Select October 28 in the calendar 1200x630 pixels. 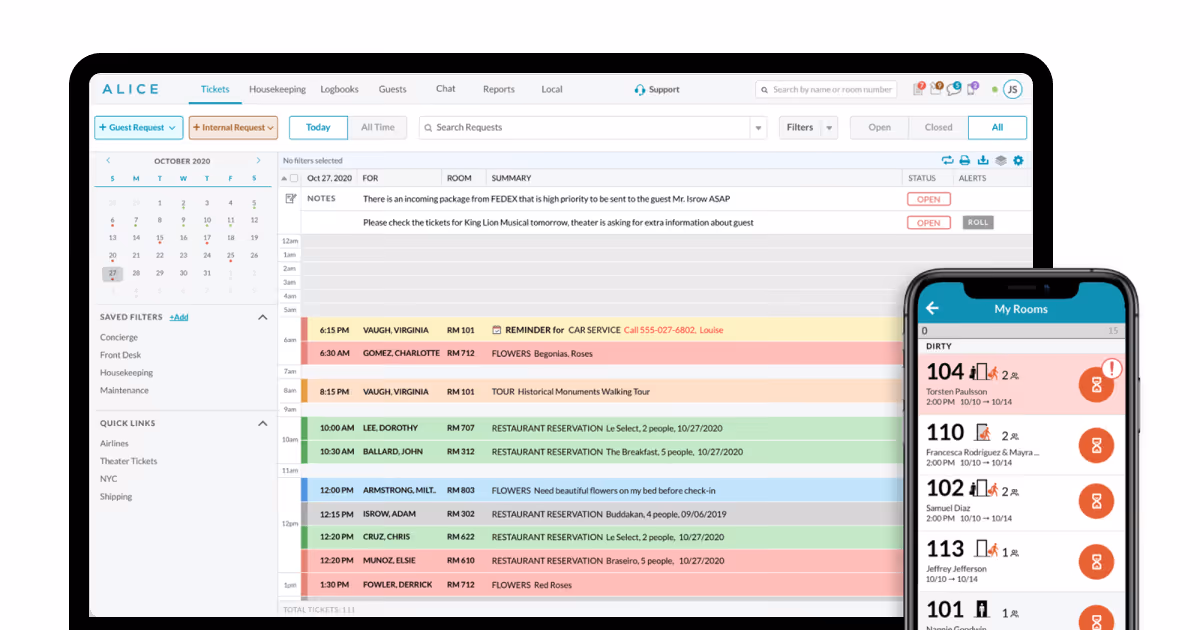[x=136, y=273]
